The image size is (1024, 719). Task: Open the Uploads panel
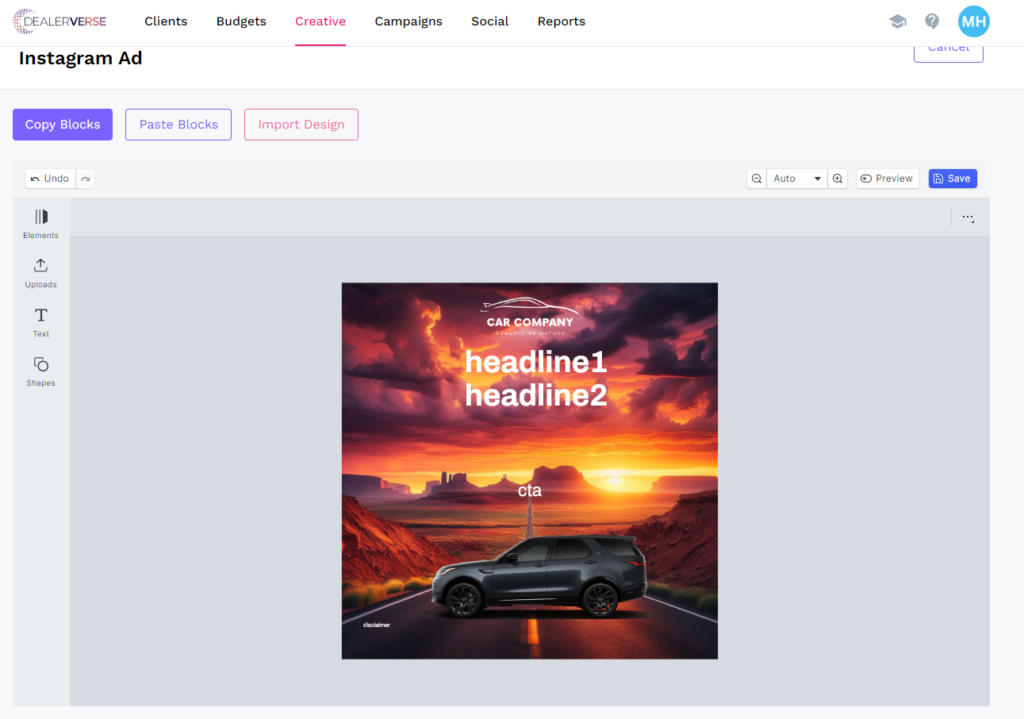(x=41, y=272)
